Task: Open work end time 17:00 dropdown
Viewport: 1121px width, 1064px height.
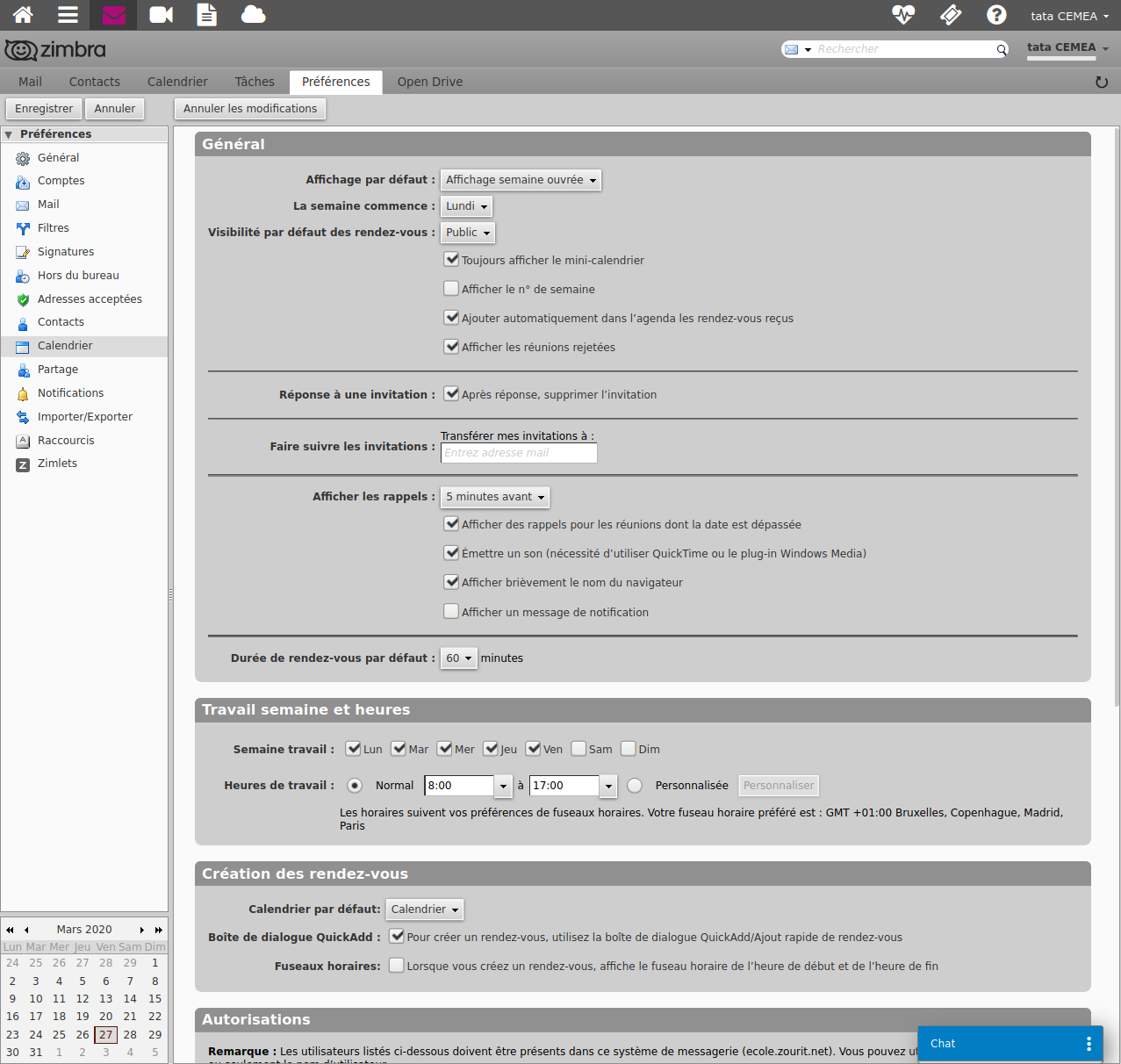Action: click(608, 786)
